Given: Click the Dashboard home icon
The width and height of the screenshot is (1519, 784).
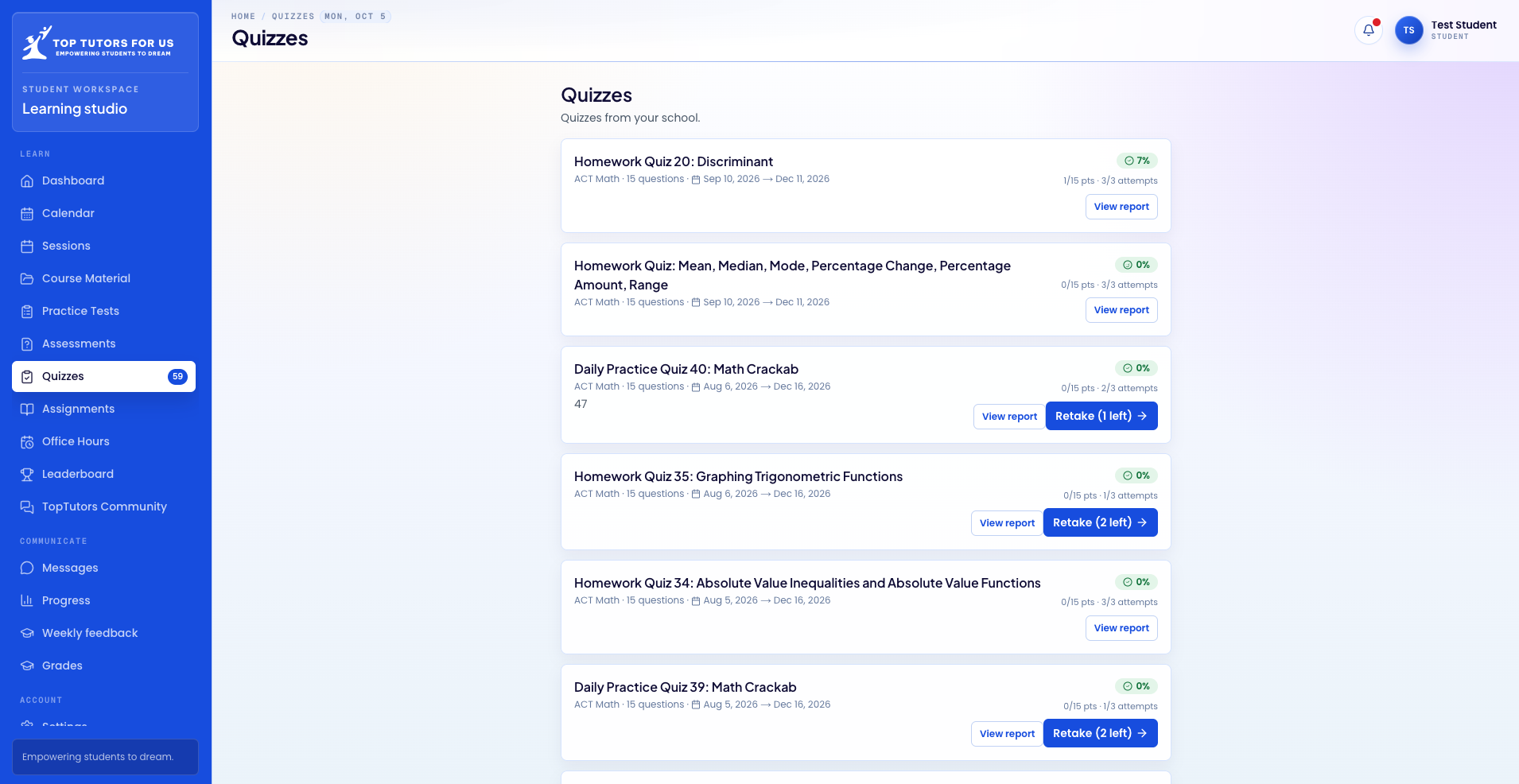Looking at the screenshot, I should point(27,180).
